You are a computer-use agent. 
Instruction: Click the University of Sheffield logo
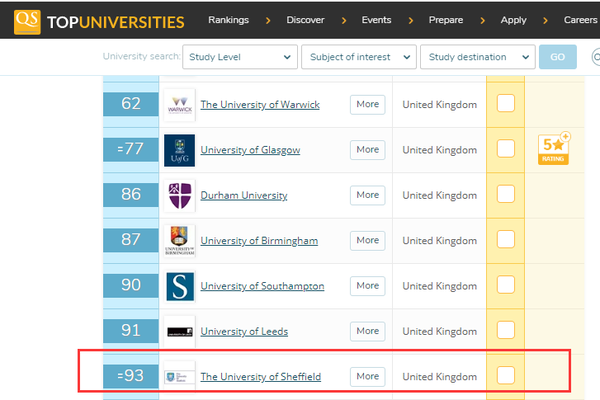click(x=179, y=377)
